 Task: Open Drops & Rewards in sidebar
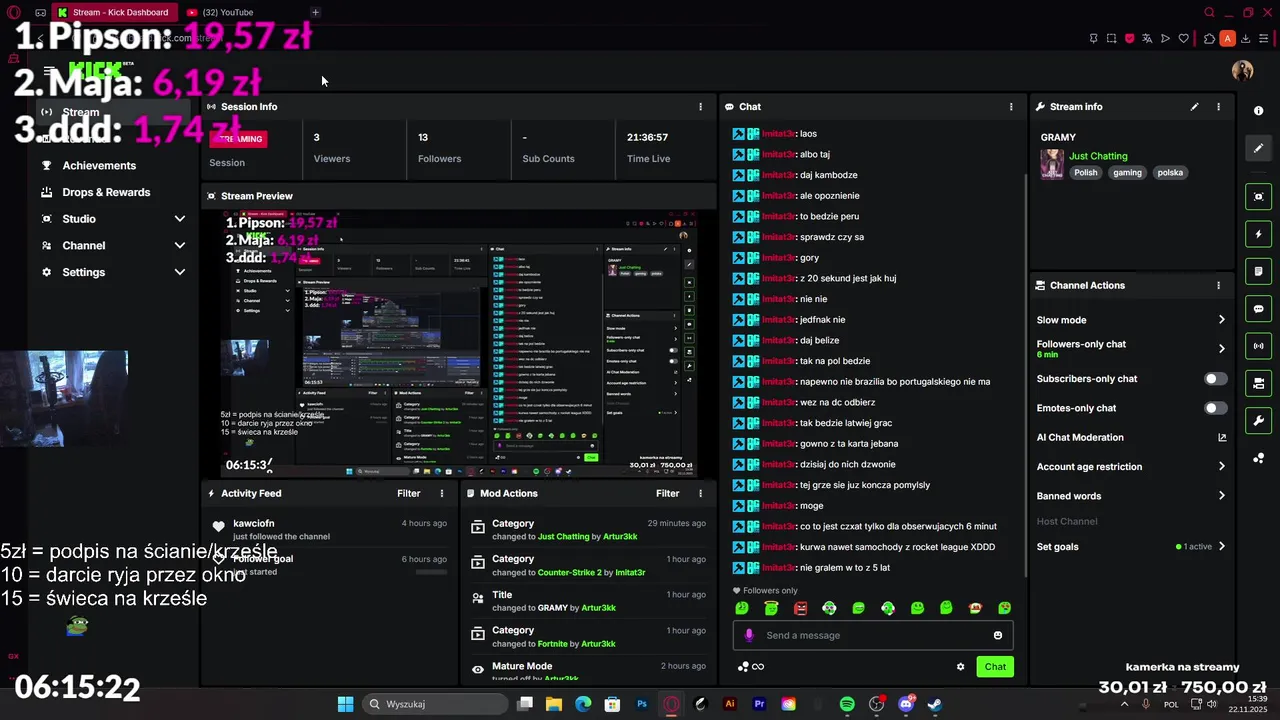[x=106, y=192]
